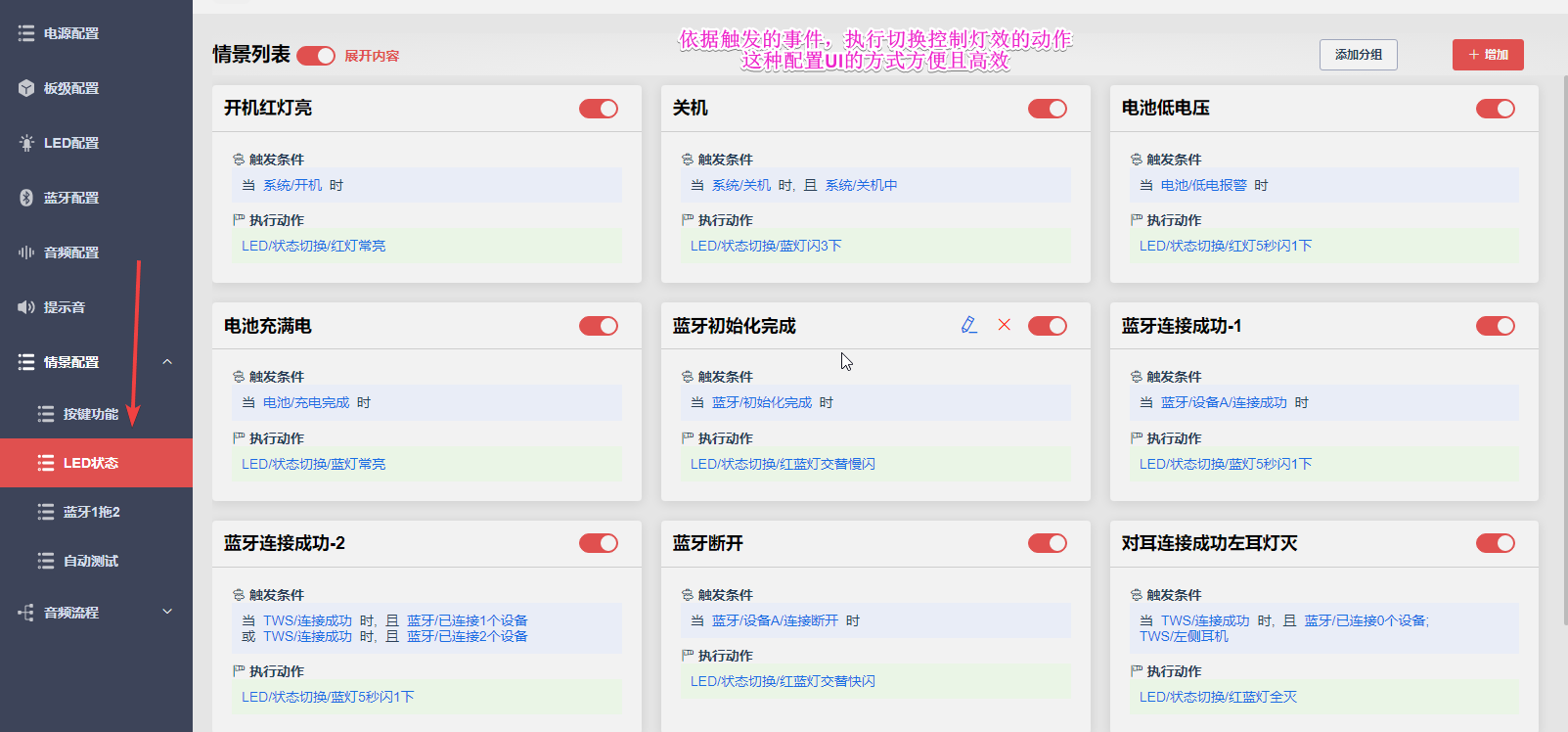1568x732 pixels.
Task: Open the 蓝牙1拖2 submenu item
Action: pyautogui.click(x=96, y=512)
